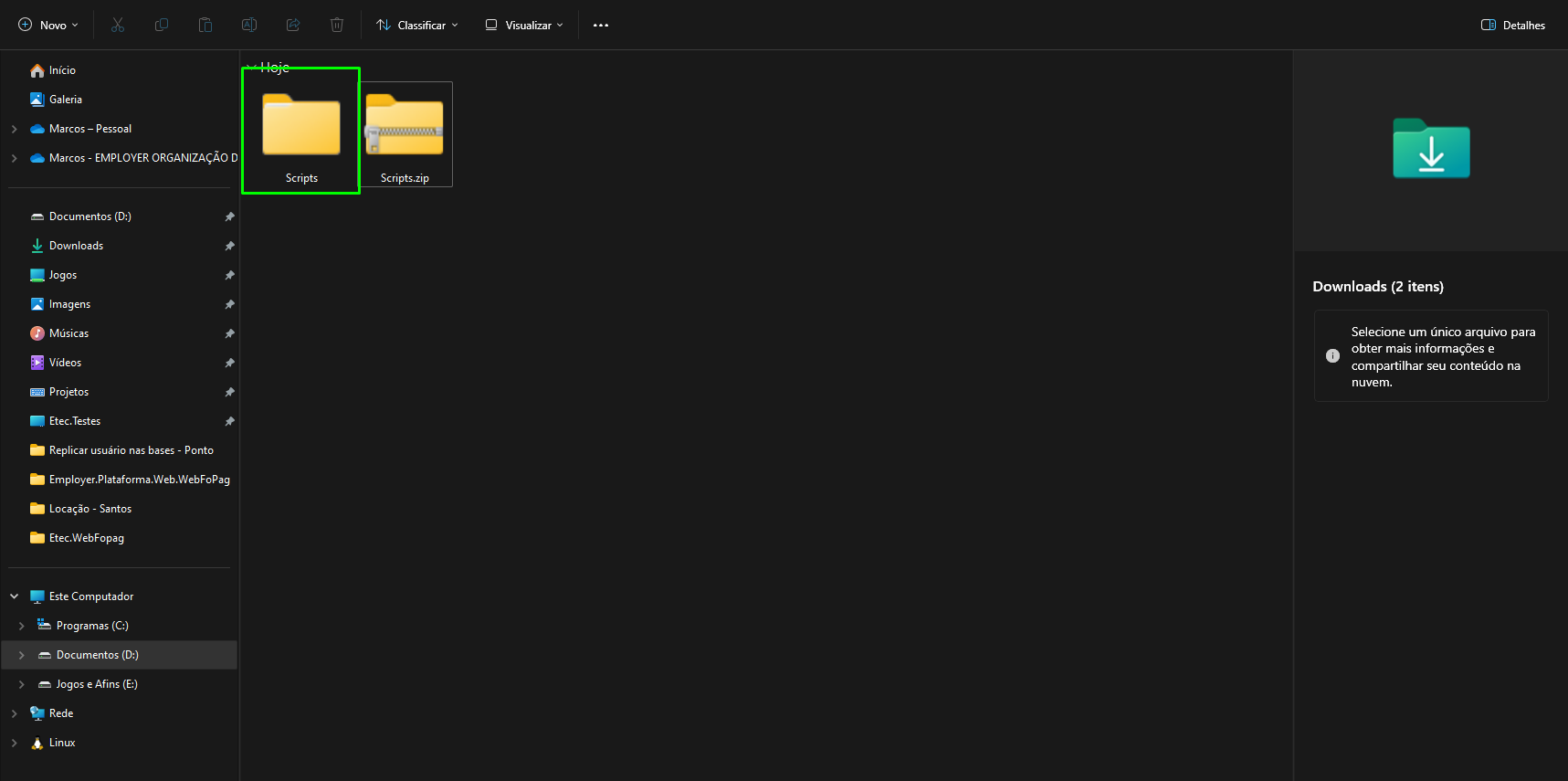
Task: Select the Scripts folder
Action: pos(301,132)
